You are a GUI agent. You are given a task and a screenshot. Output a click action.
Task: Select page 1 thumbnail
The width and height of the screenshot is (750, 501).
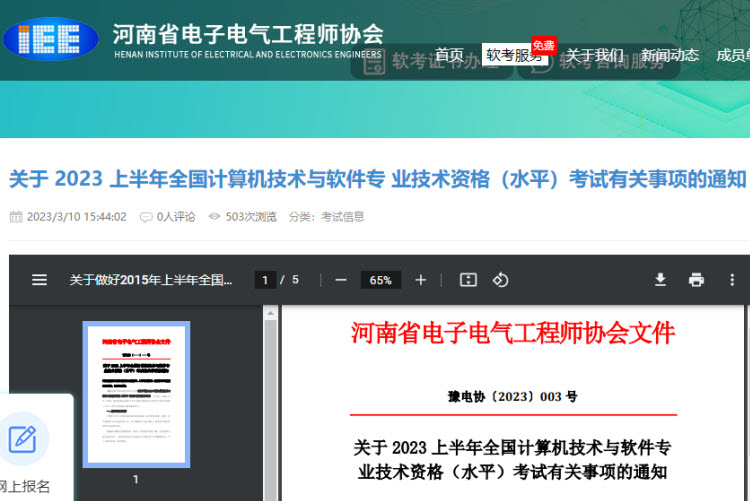[x=136, y=394]
